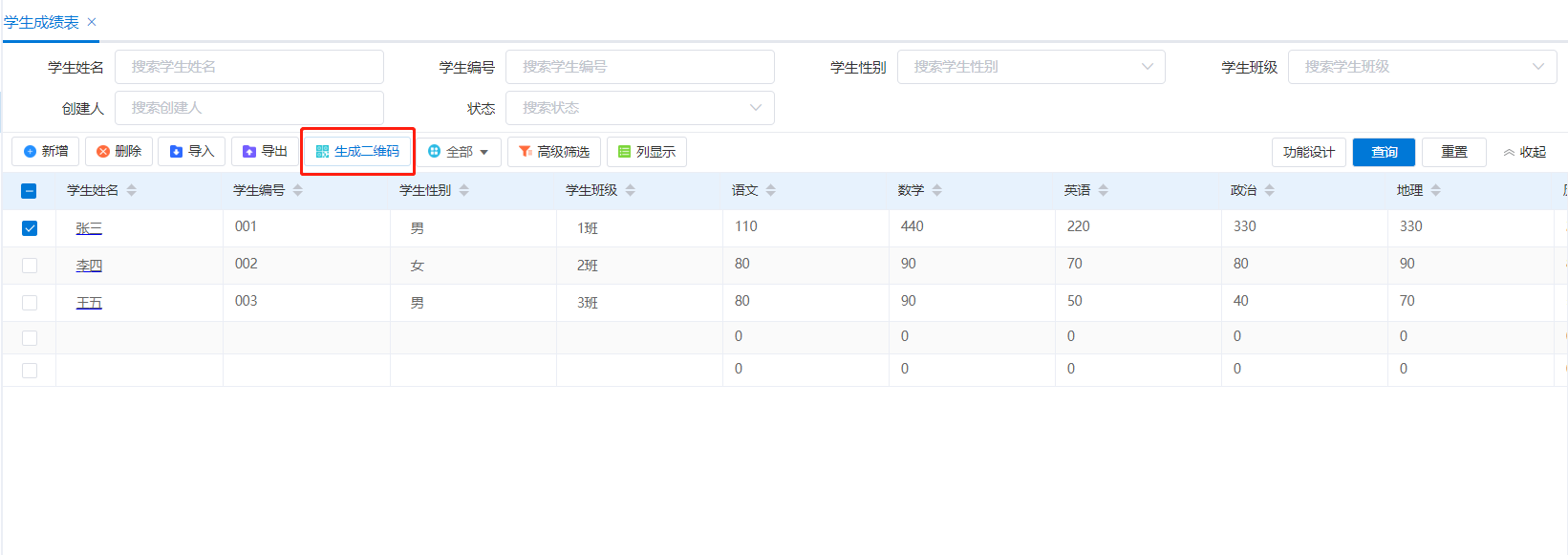
Task: Sort by 学生性别 column arrows
Action: click(x=464, y=190)
